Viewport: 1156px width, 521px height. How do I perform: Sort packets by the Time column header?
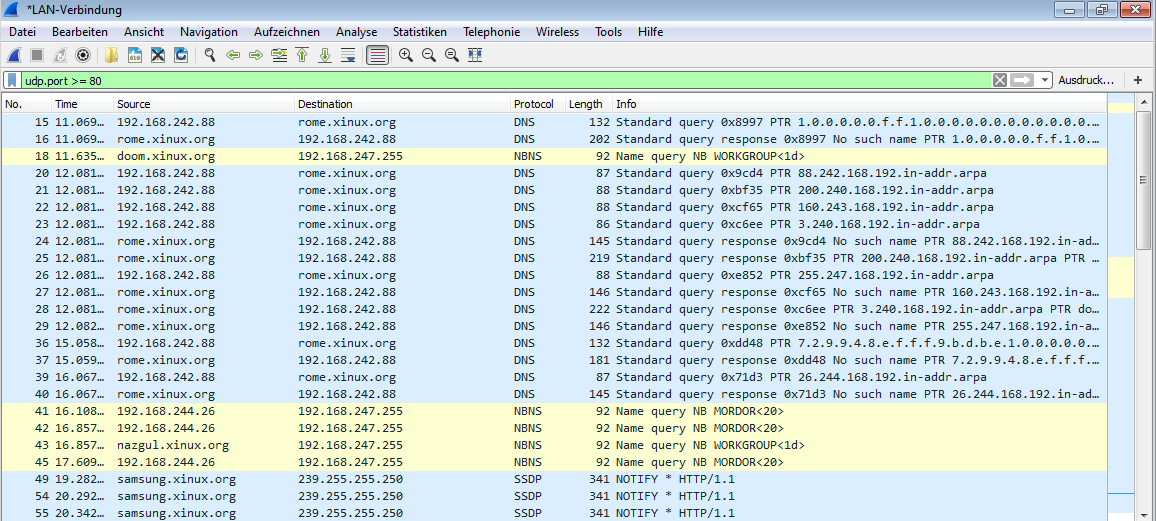coord(83,104)
